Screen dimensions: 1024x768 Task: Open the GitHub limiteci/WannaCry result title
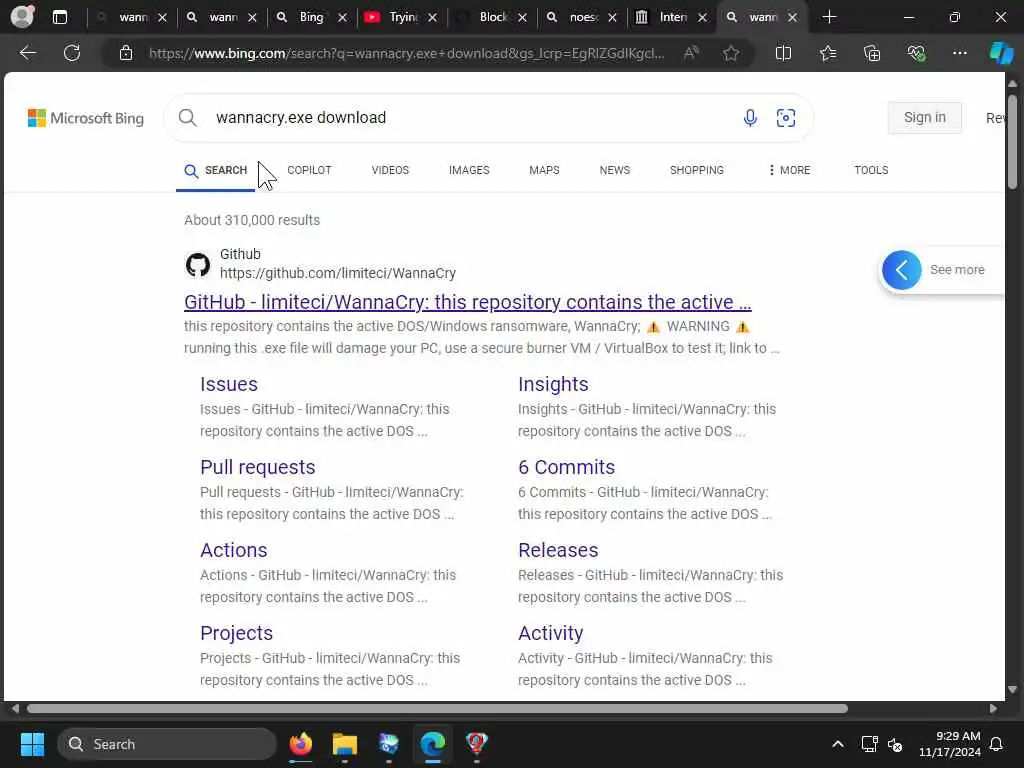468,302
